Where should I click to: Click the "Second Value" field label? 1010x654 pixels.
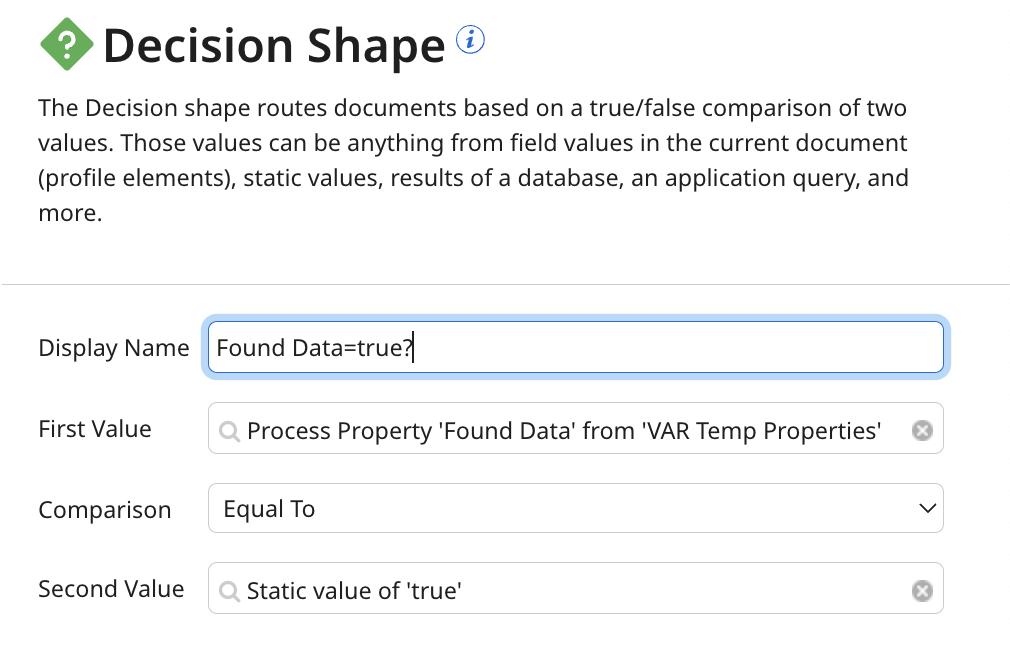(x=111, y=589)
